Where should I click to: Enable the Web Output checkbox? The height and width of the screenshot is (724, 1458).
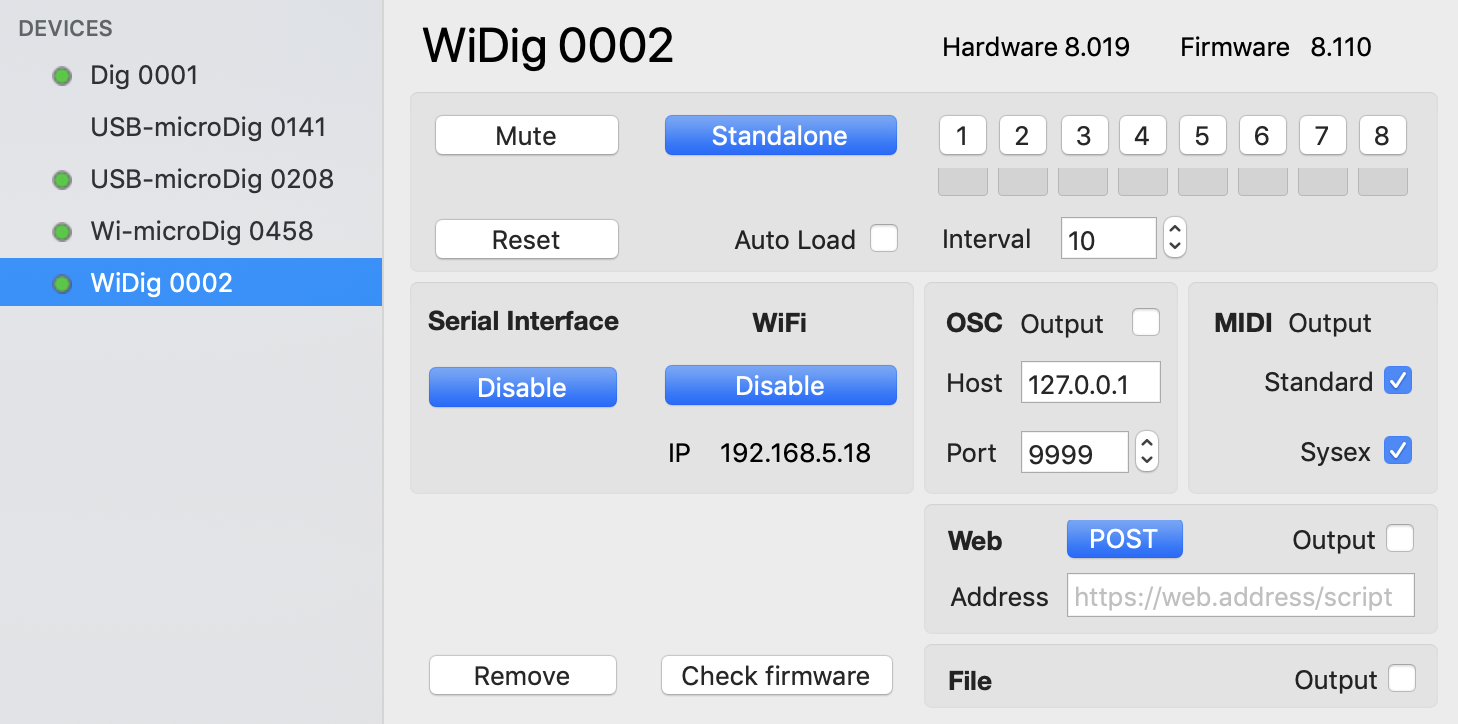coord(1400,539)
